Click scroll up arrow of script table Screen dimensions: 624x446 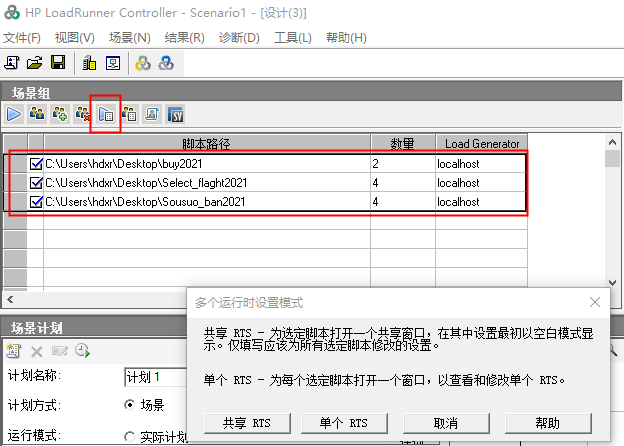(x=613, y=142)
